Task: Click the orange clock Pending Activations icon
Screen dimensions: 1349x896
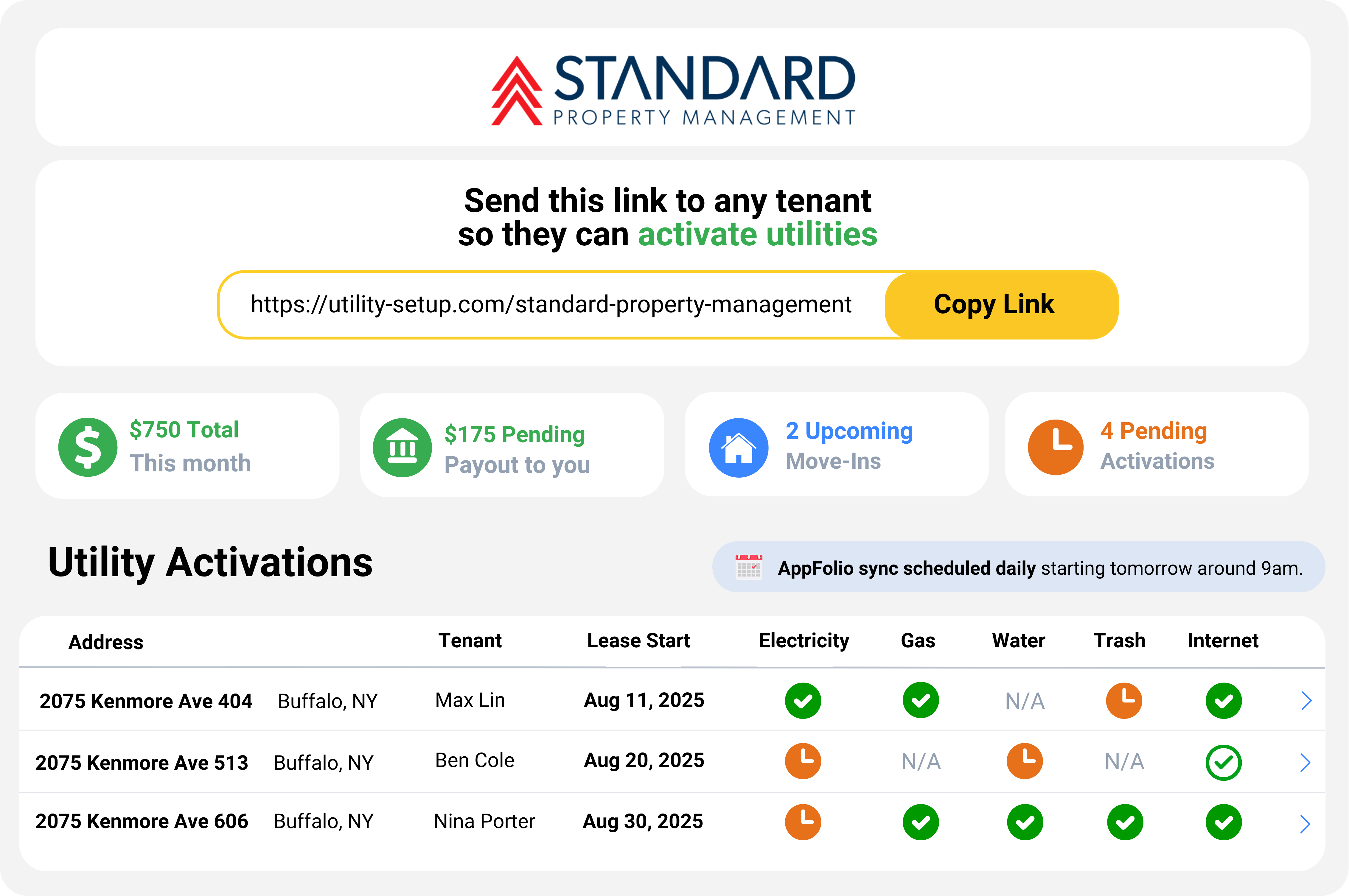Action: click(x=1055, y=448)
